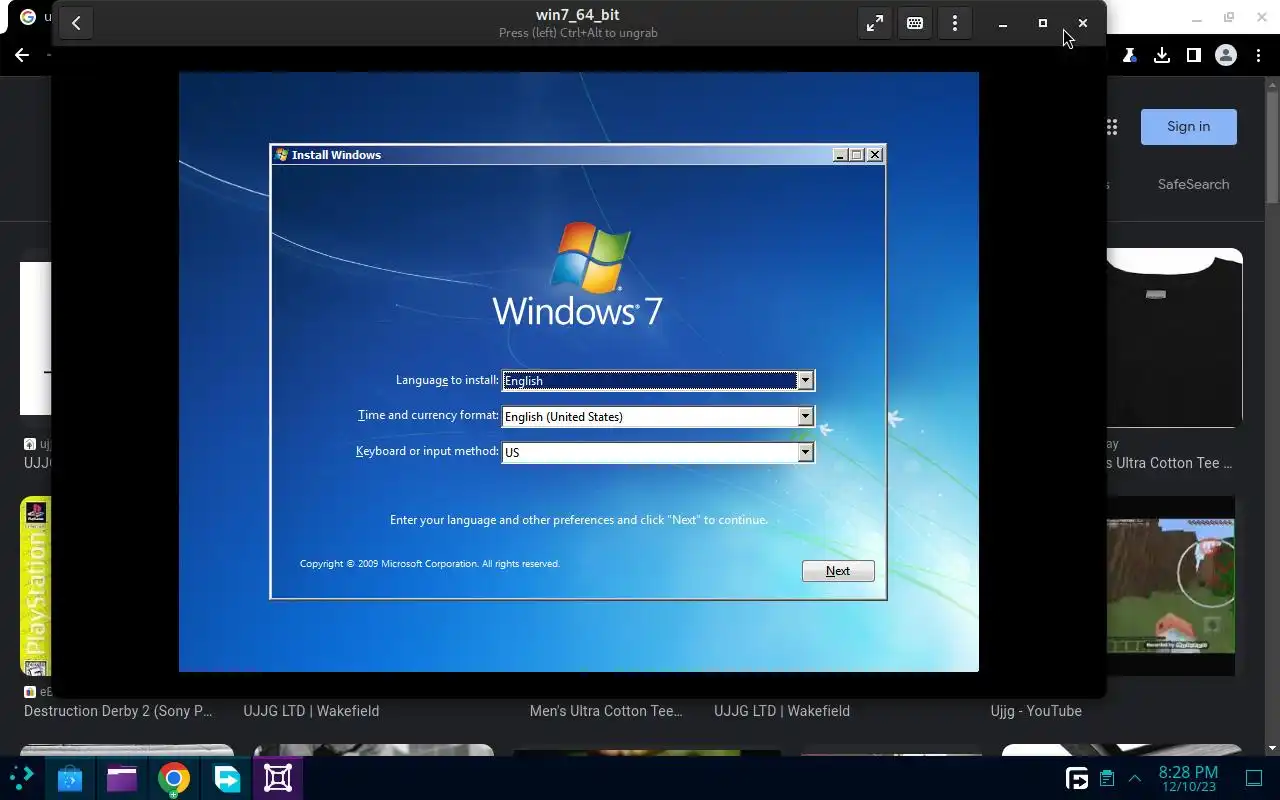This screenshot has height=800, width=1280.
Task: Open Men's Ultra Cotton Tee result
Action: click(606, 711)
